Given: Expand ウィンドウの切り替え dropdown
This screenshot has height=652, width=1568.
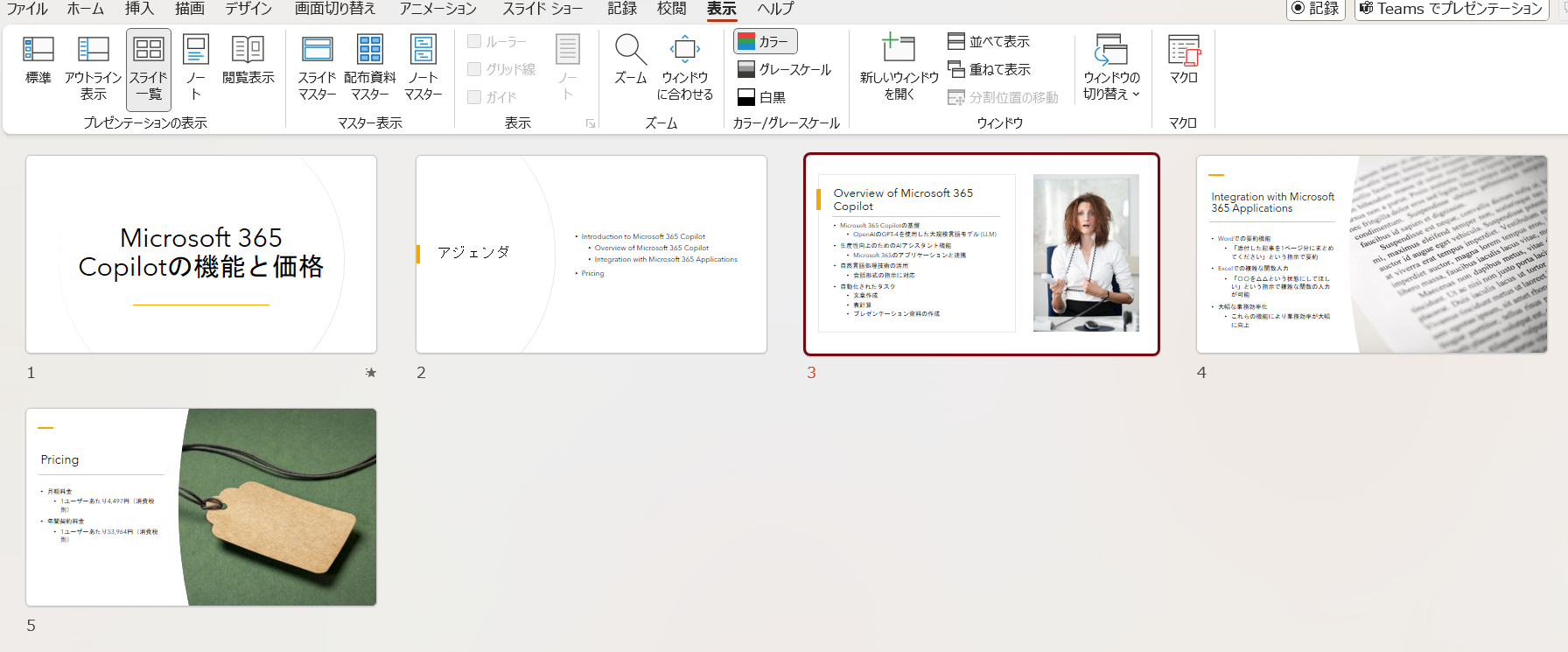Looking at the screenshot, I should tap(1112, 68).
